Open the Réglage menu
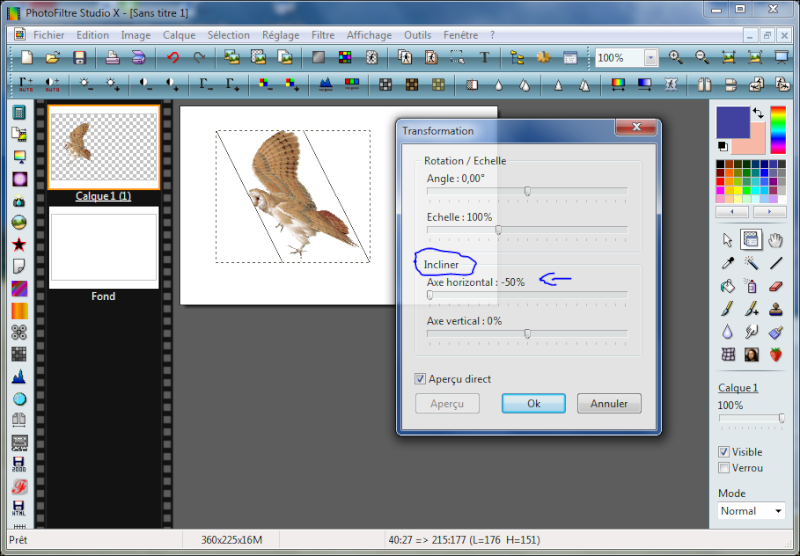Screen dimensions: 800x556 point(281,35)
